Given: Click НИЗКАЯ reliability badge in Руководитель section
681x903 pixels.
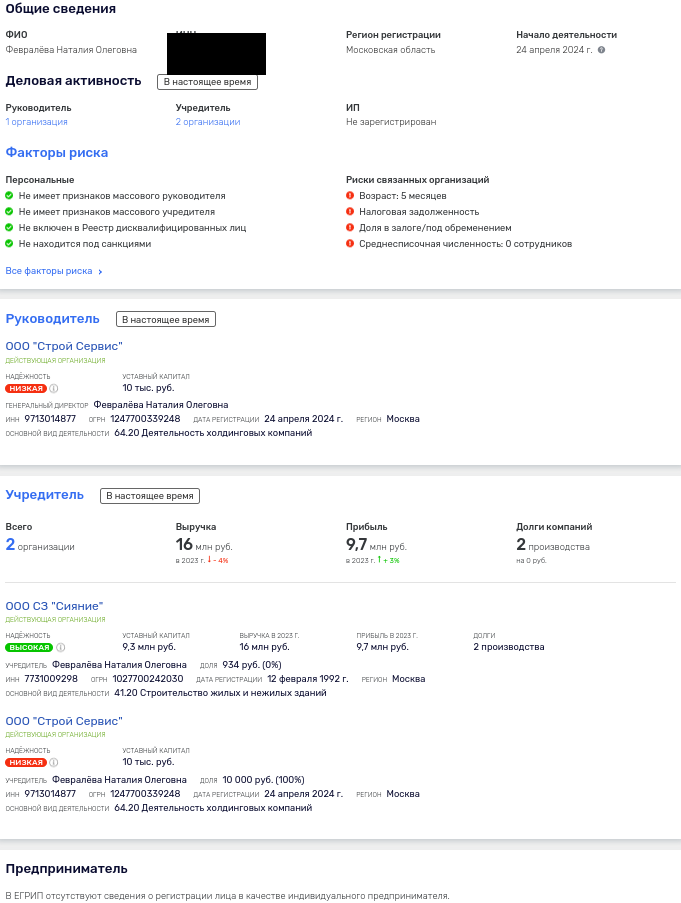Looking at the screenshot, I should coord(26,389).
